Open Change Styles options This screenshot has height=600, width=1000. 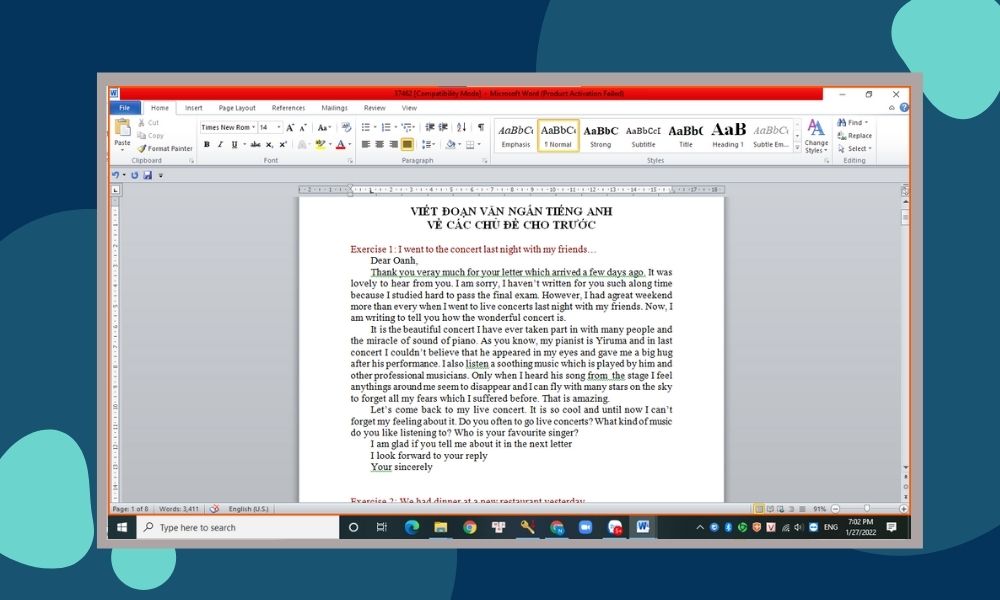point(816,134)
